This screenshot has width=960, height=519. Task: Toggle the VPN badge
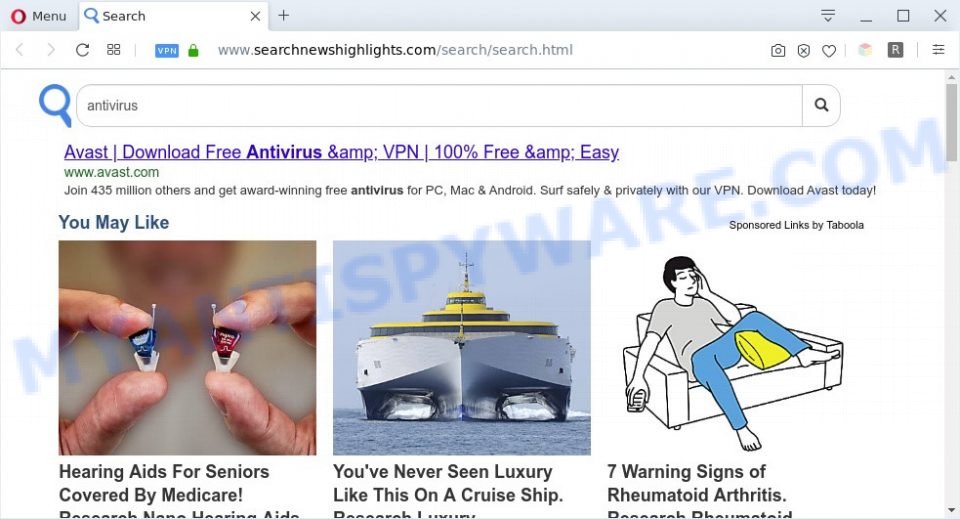click(167, 51)
